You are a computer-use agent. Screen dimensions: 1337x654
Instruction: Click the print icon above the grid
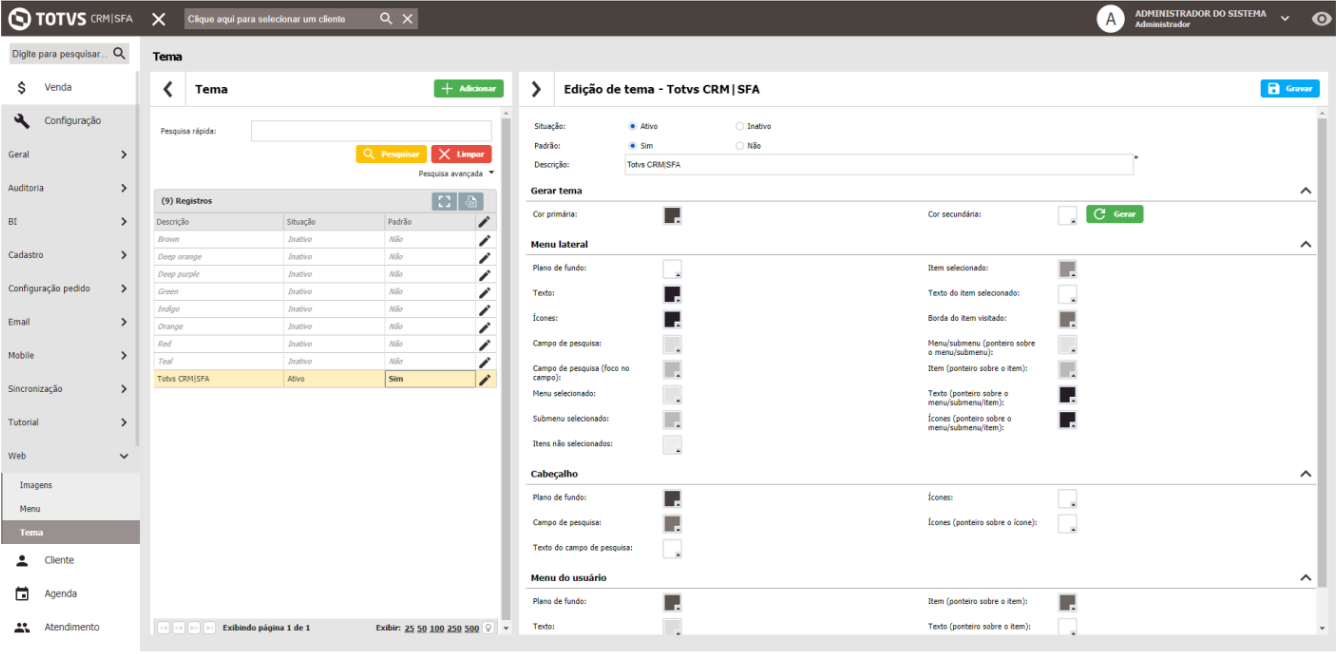point(470,201)
